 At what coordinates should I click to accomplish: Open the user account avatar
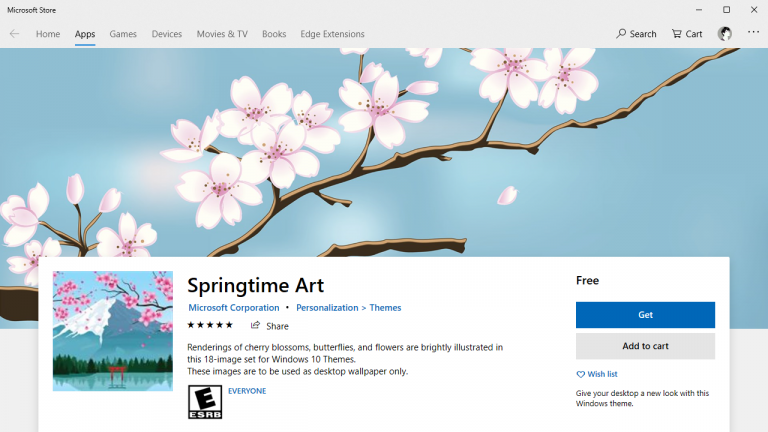(725, 33)
